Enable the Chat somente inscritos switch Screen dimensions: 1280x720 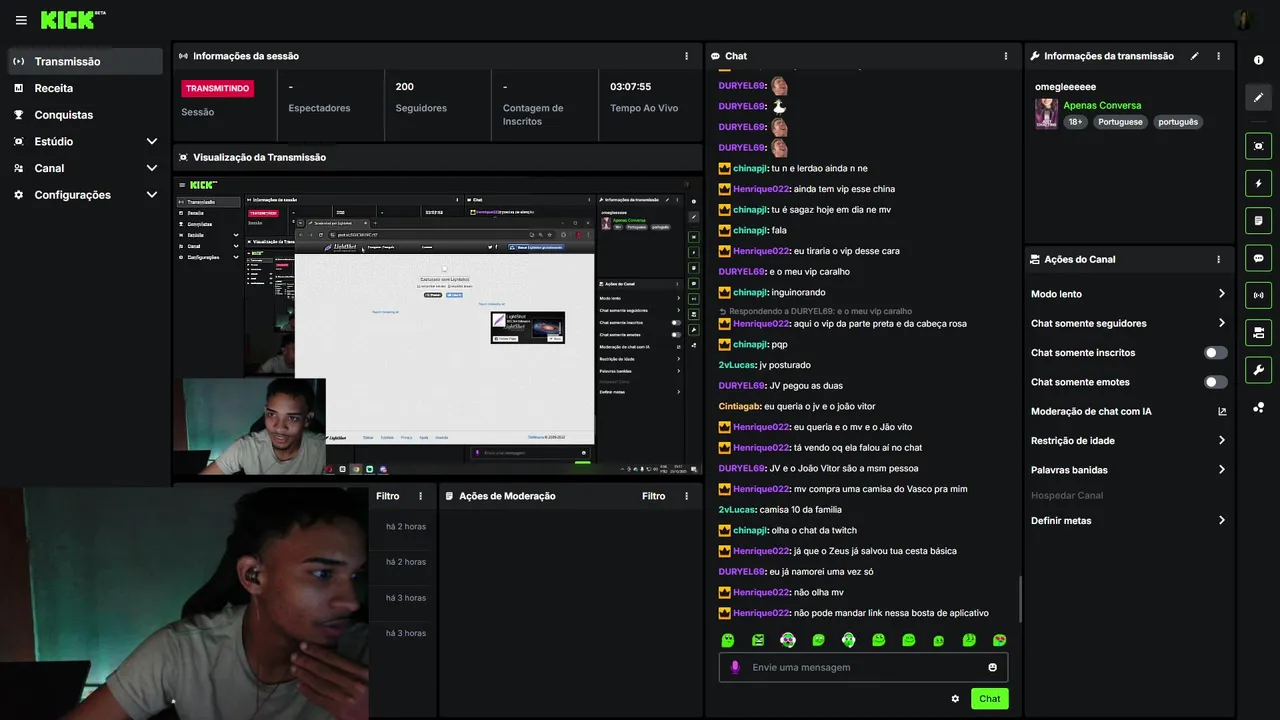click(1215, 352)
